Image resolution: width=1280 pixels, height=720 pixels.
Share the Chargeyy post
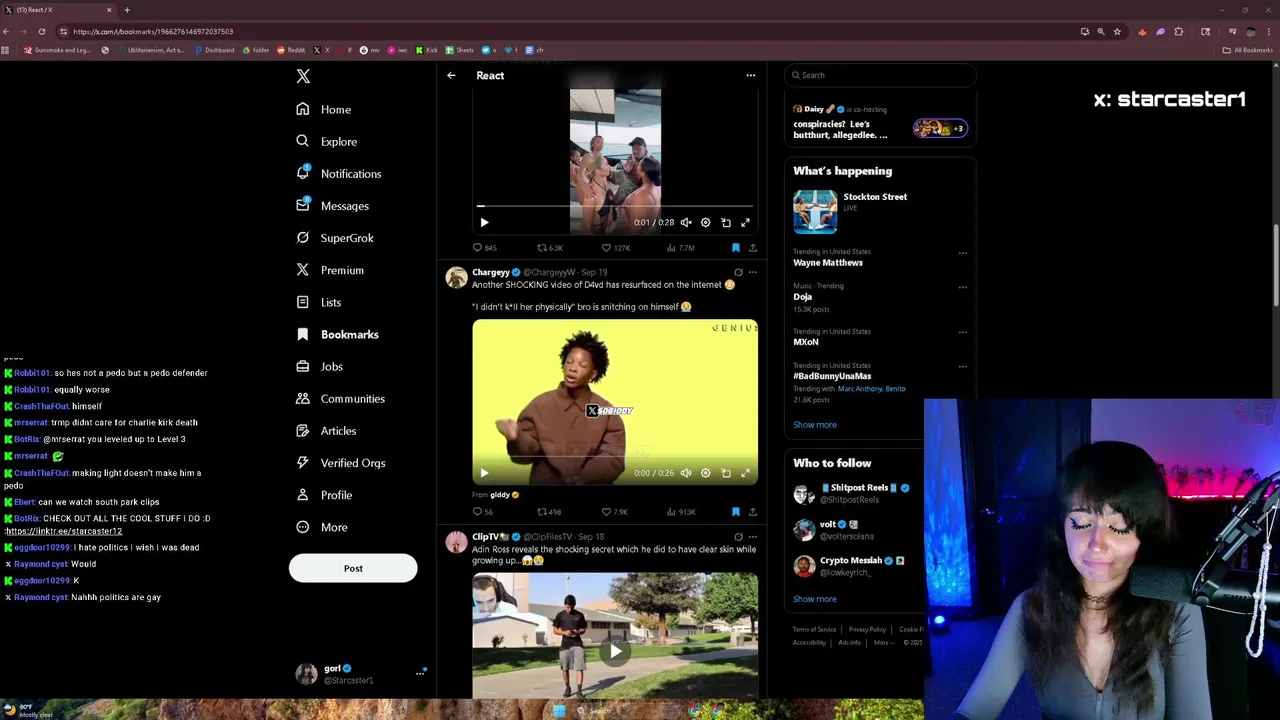(753, 512)
